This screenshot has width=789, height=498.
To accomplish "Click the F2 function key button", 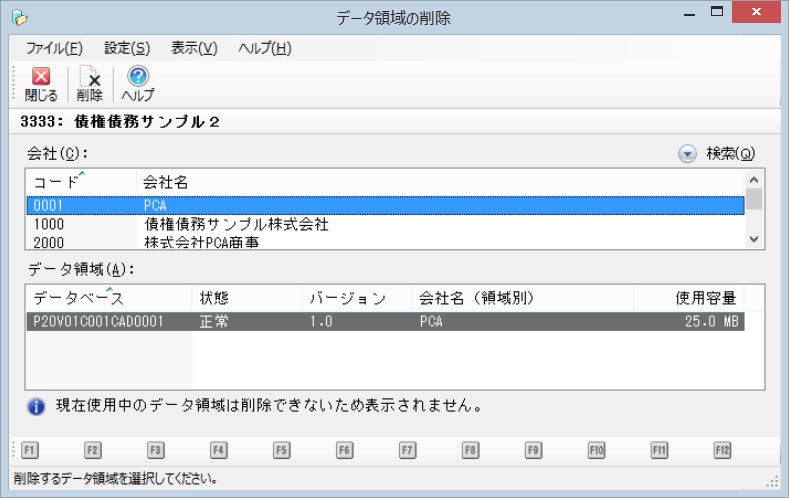I will pyautogui.click(x=93, y=450).
